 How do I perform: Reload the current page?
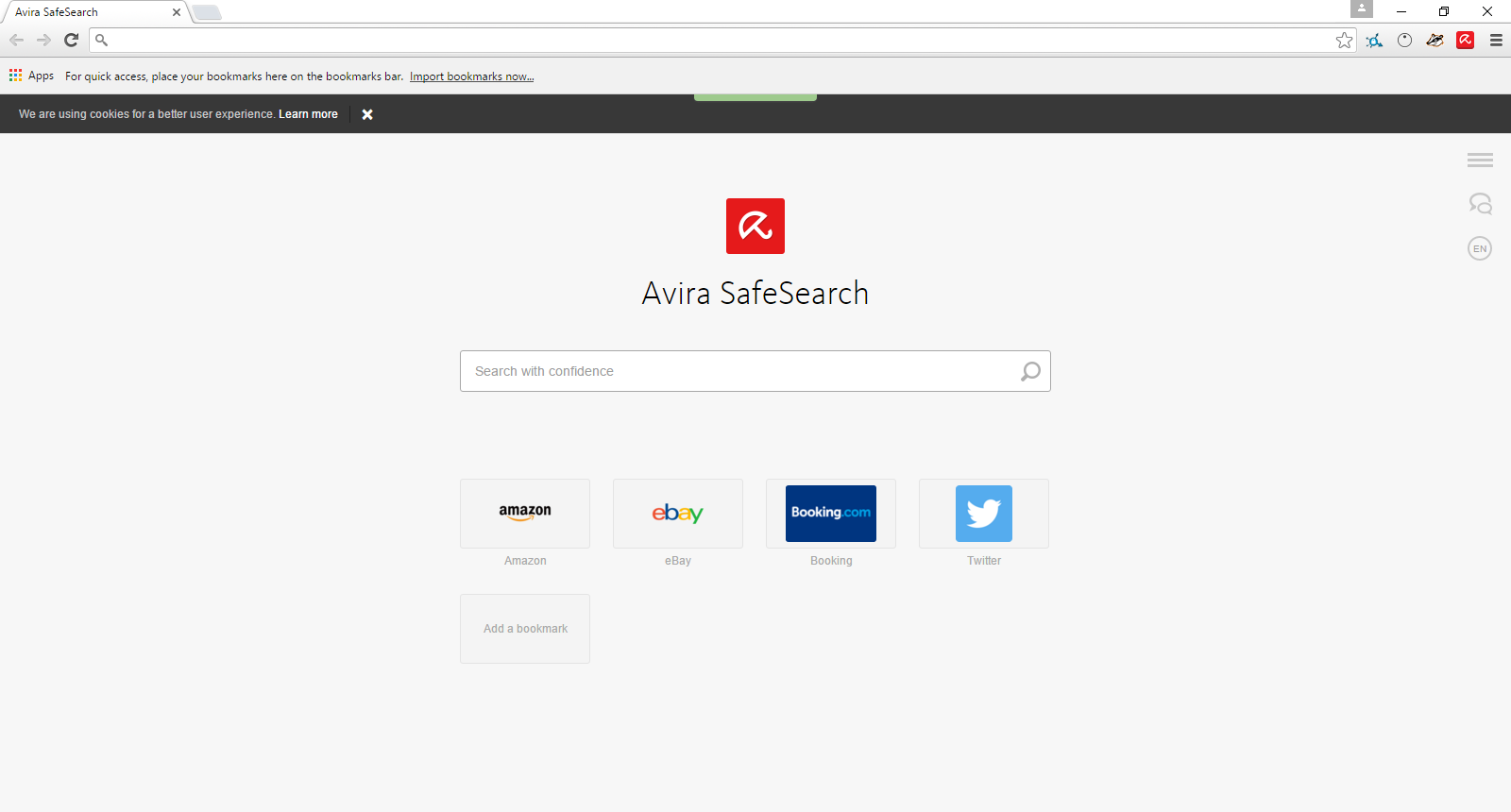71,40
